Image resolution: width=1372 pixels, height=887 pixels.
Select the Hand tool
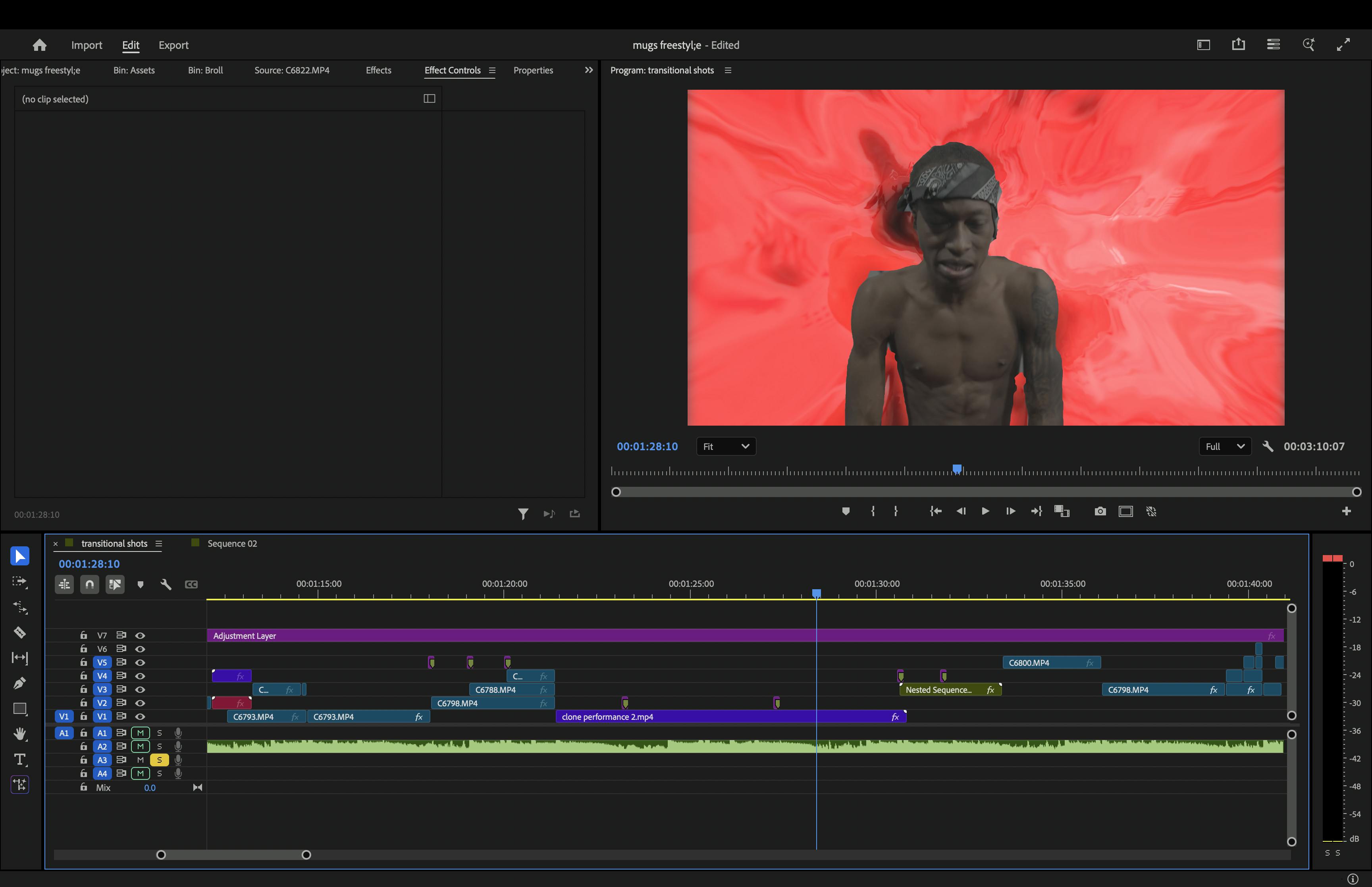coord(19,734)
